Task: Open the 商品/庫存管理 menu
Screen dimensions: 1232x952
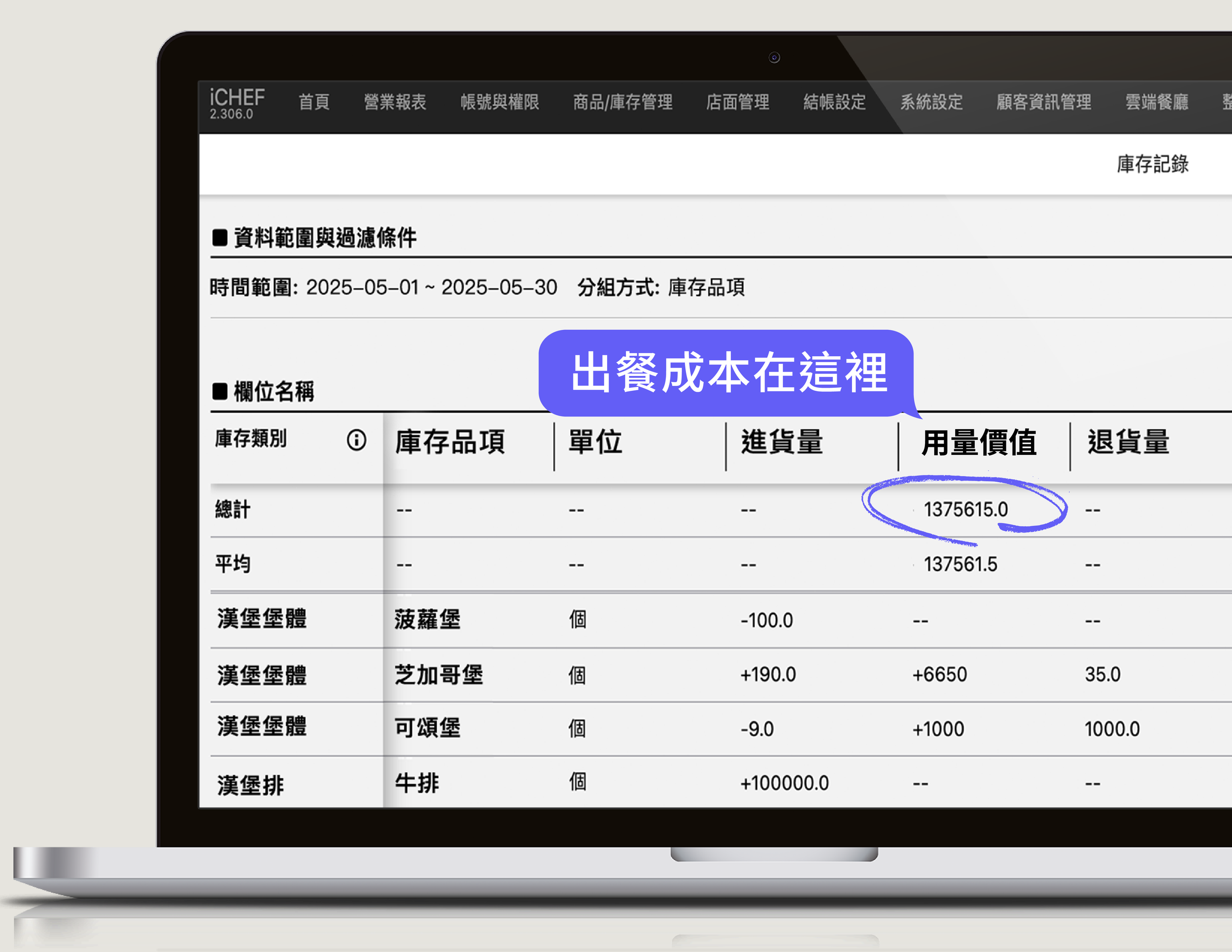Action: coord(622,102)
